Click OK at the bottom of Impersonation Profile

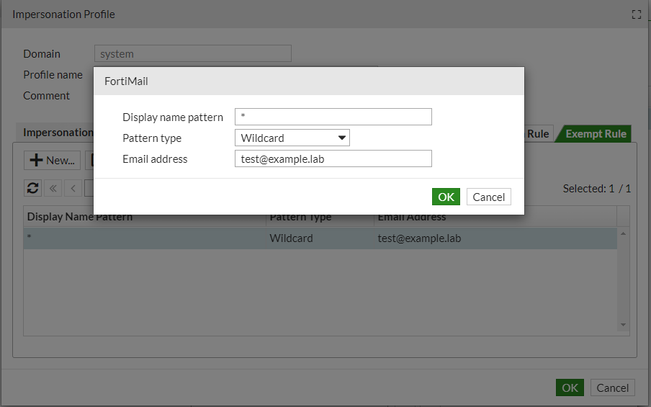(569, 387)
